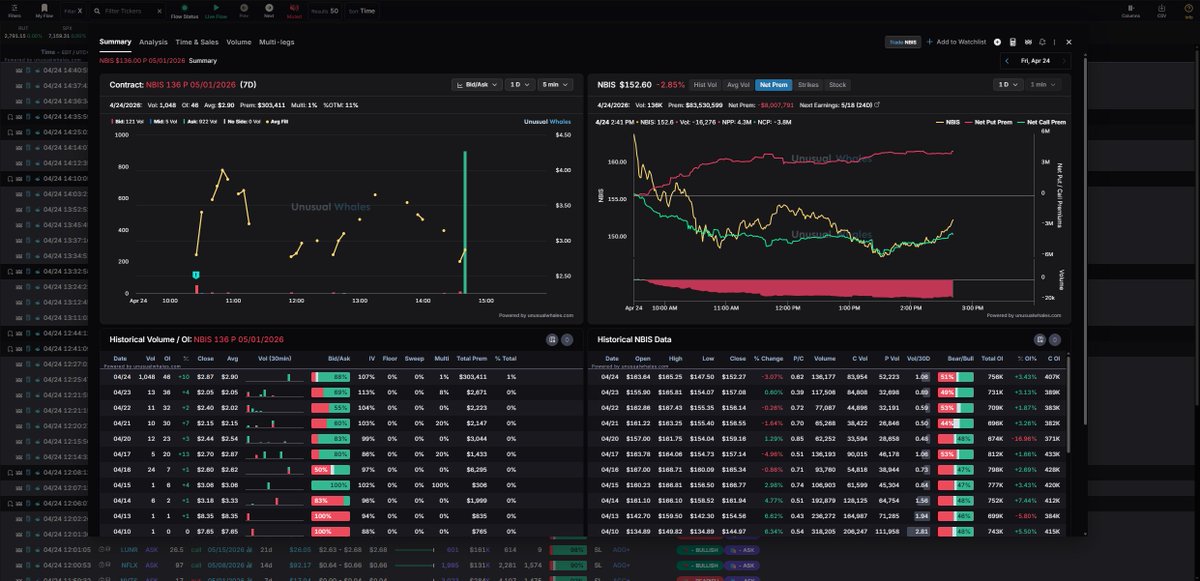Viewport: 1200px width, 581px height.
Task: Open the Results 50 dropdown
Action: coord(327,11)
